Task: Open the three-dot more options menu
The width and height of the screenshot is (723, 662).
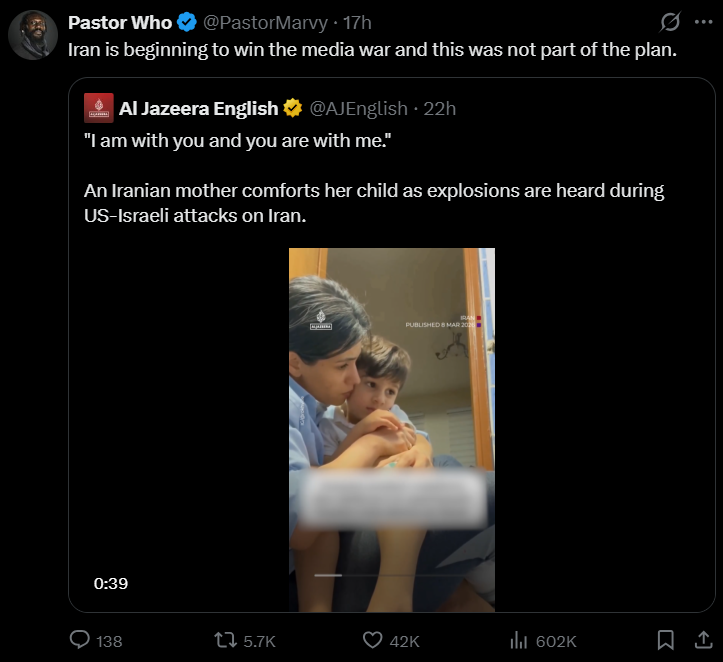Action: (x=703, y=22)
